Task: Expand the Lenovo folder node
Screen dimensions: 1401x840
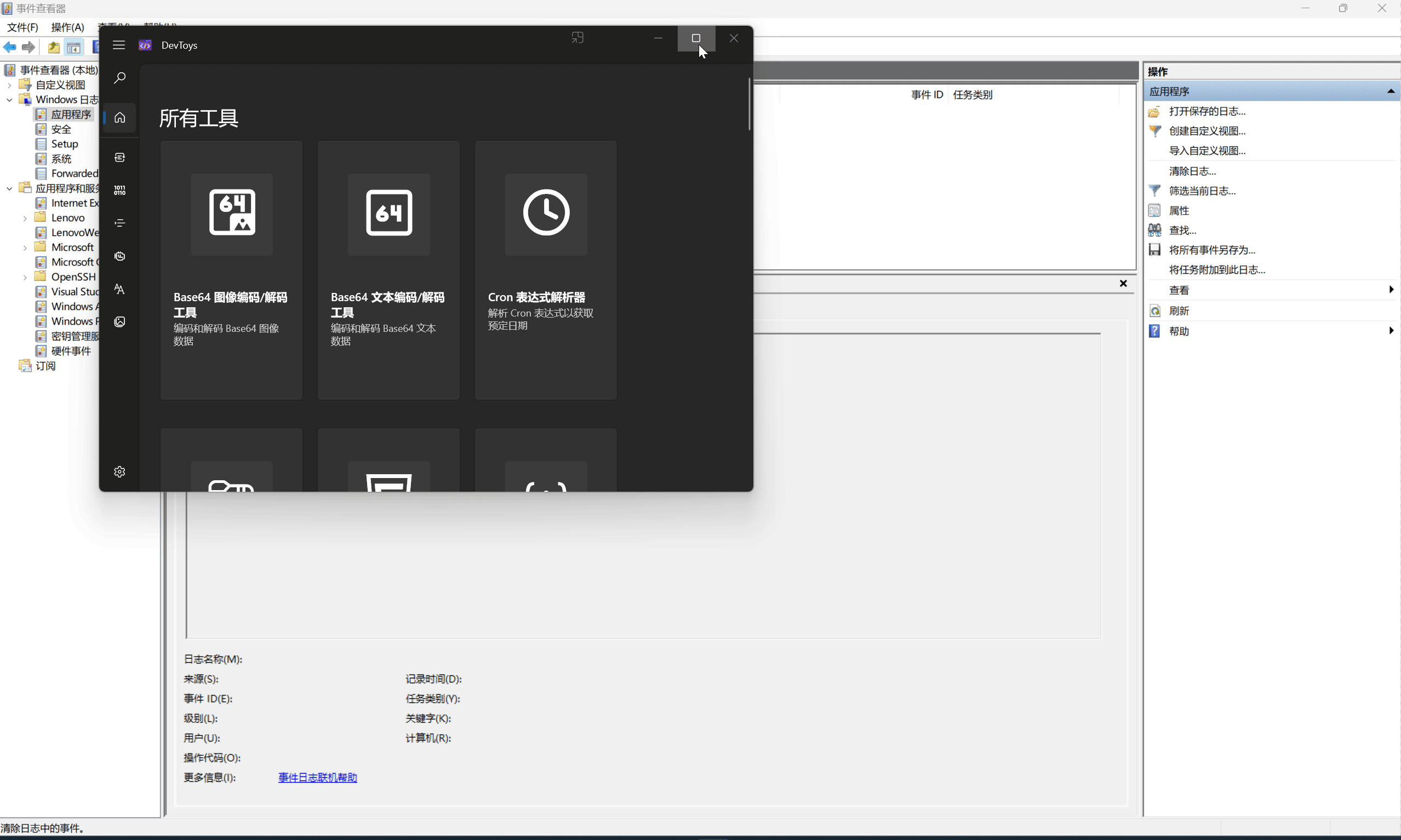Action: [25, 218]
